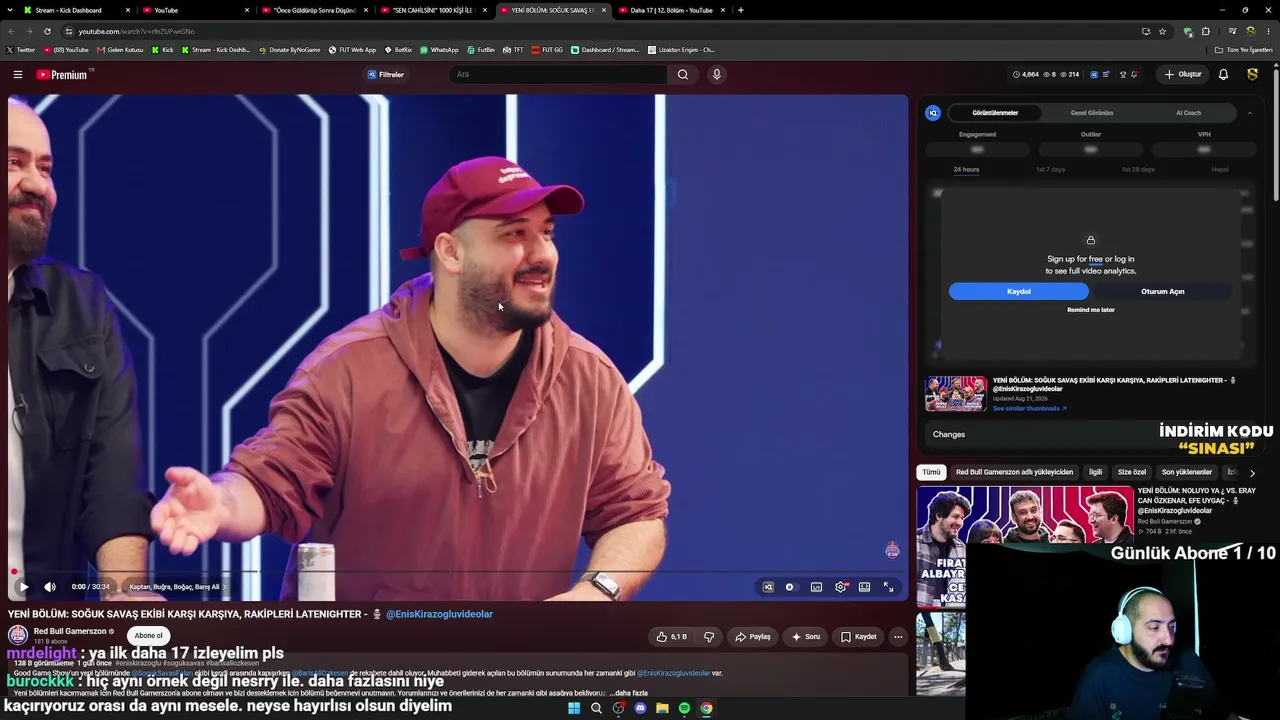Image resolution: width=1280 pixels, height=720 pixels.
Task: Select the Görüntülenmeler tab
Action: 995,113
